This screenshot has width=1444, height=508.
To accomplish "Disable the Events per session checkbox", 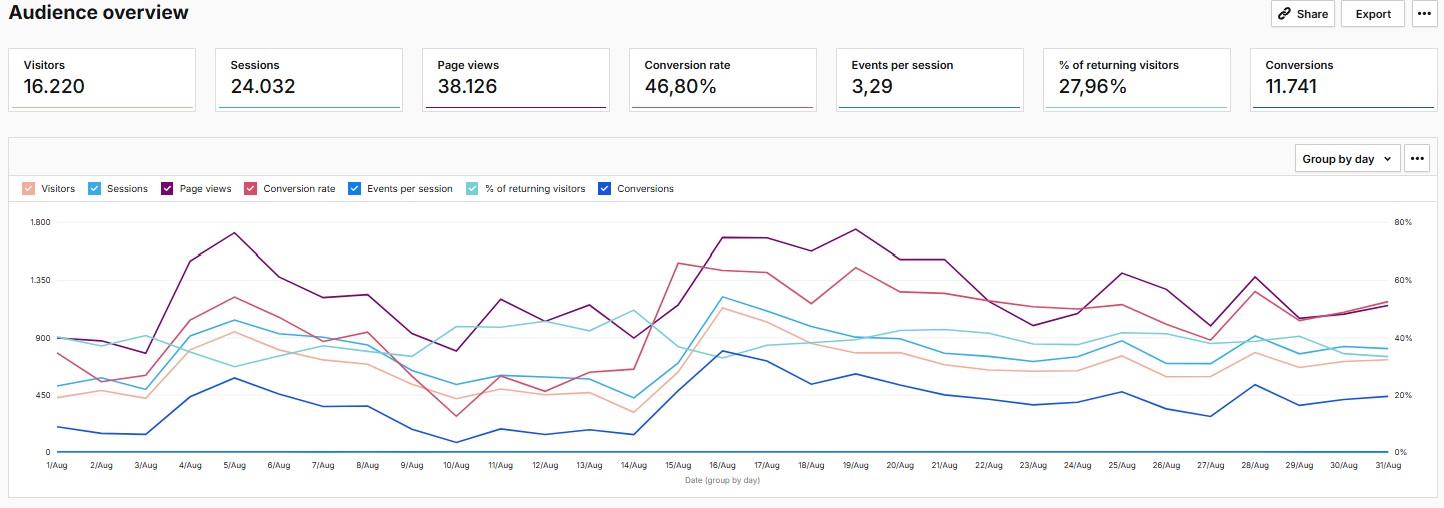I will [355, 188].
